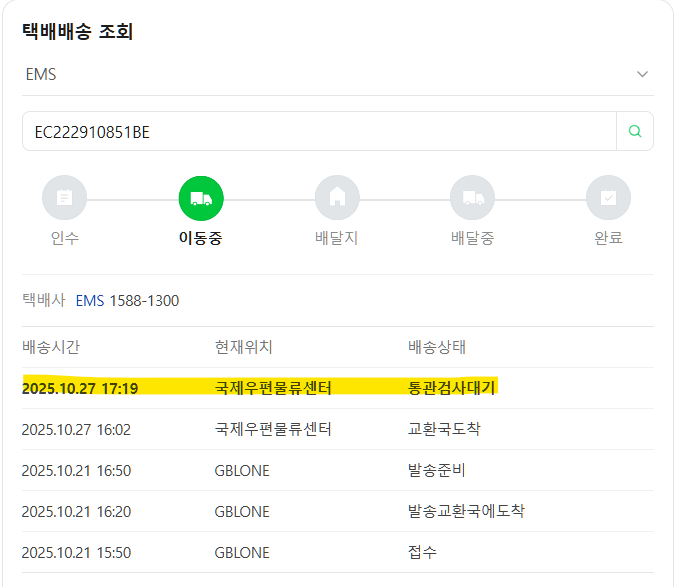Click the 배달지 house step icon
Screen dimensions: 677x587
337,198
